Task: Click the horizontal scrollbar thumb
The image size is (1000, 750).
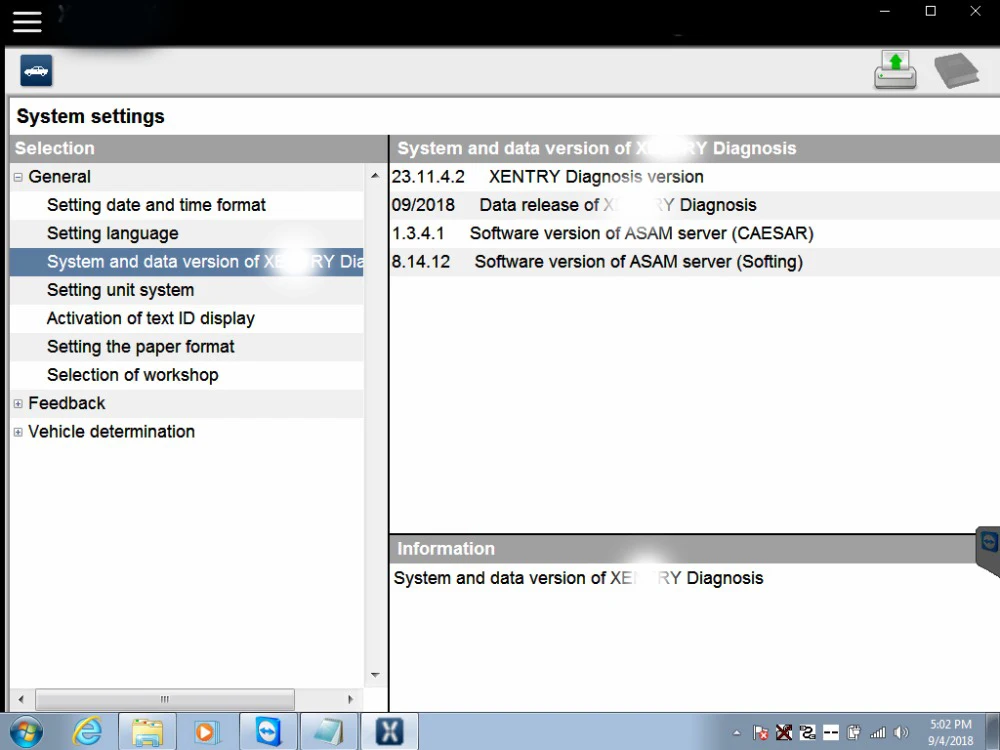Action: 165,699
